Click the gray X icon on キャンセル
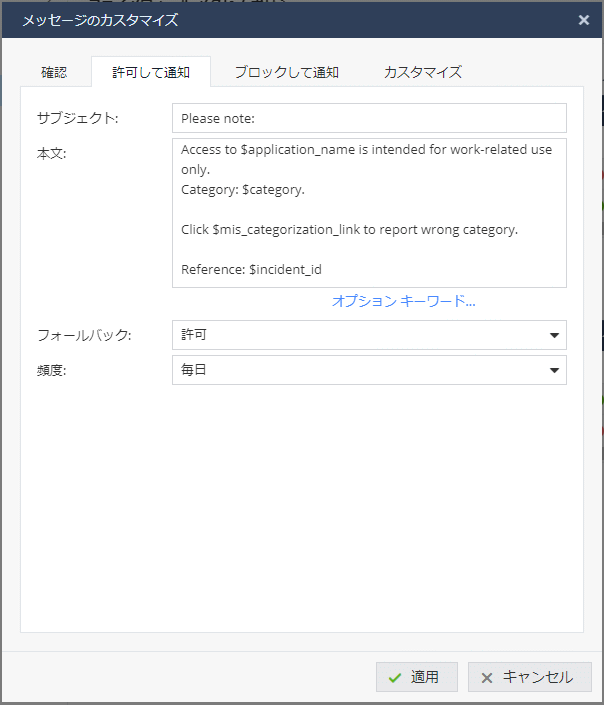 point(487,677)
